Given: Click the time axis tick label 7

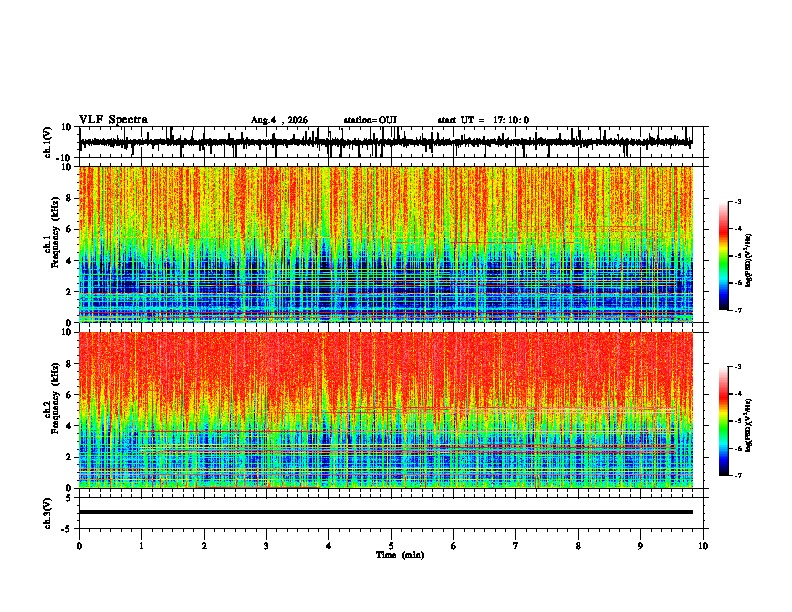Looking at the screenshot, I should coord(515,546).
